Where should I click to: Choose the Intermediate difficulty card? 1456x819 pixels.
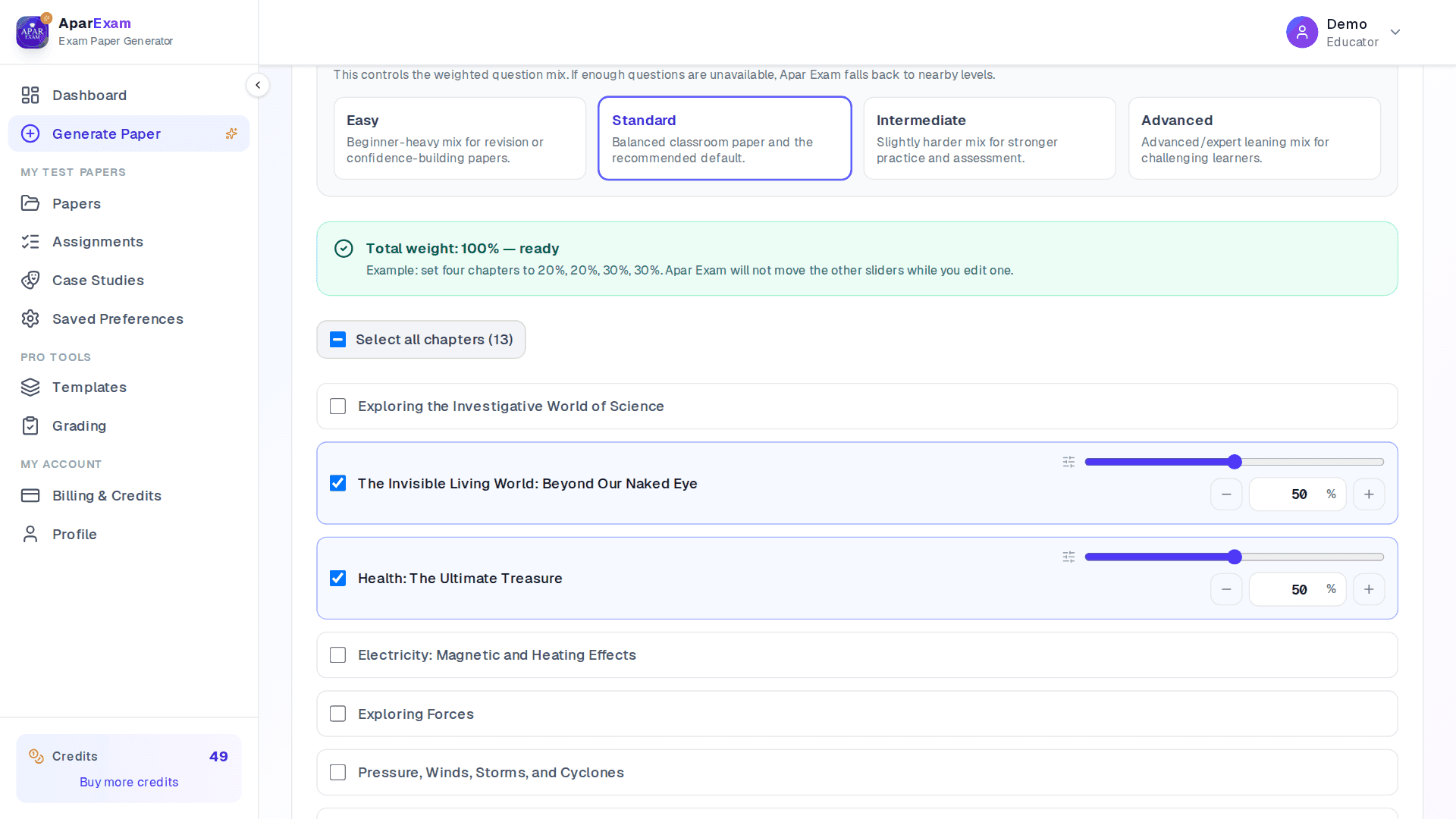tap(989, 138)
